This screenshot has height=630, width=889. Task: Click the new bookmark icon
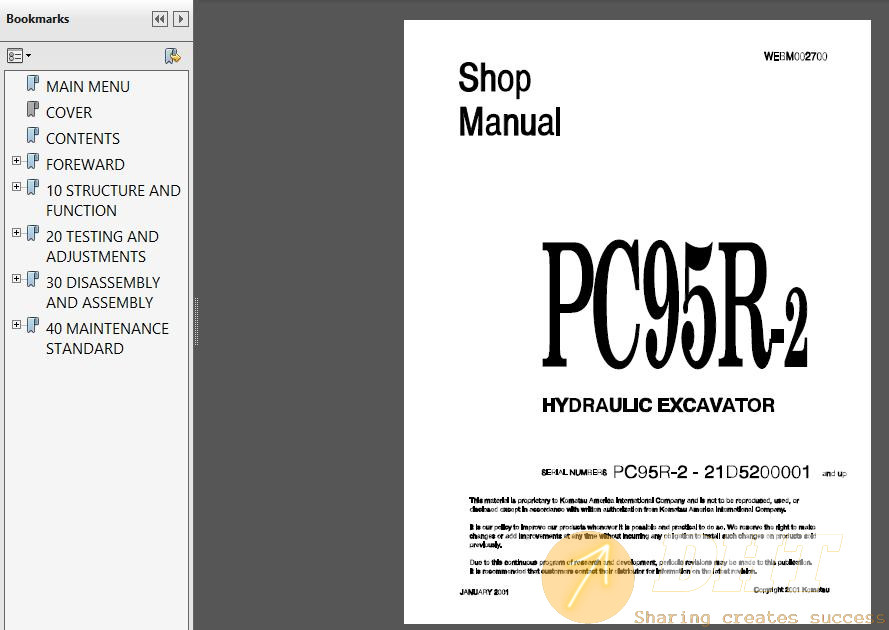173,56
